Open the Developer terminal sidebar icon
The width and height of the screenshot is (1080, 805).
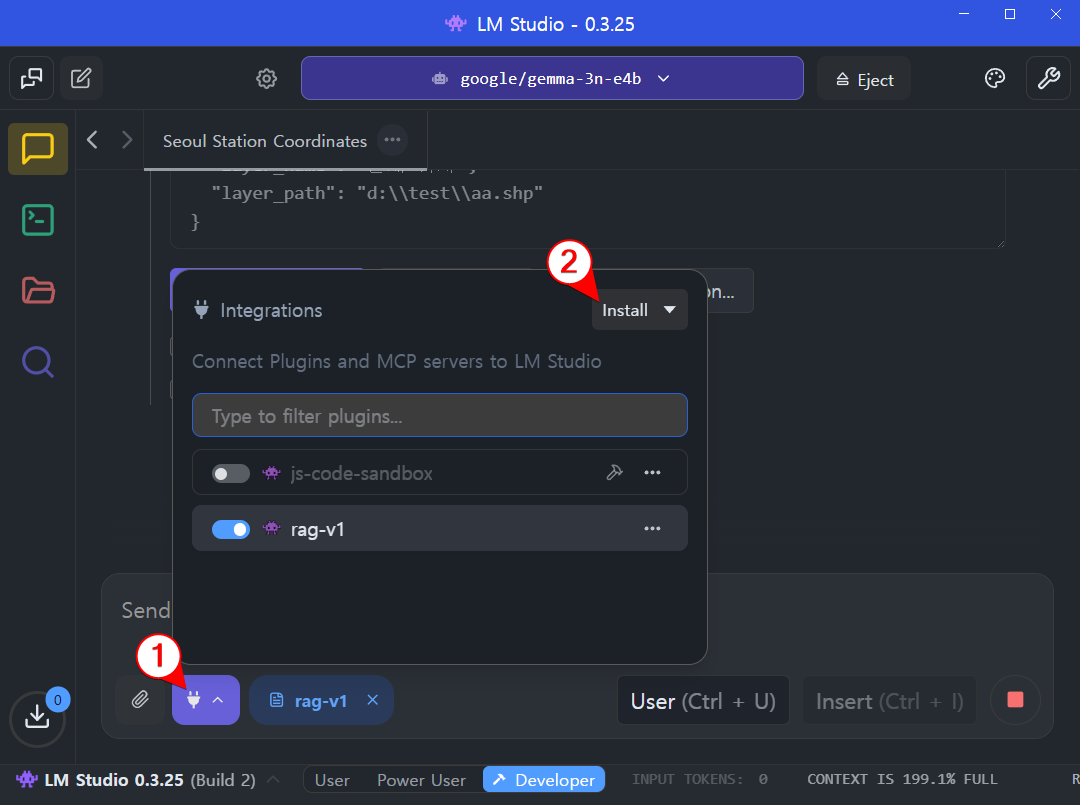(x=38, y=220)
